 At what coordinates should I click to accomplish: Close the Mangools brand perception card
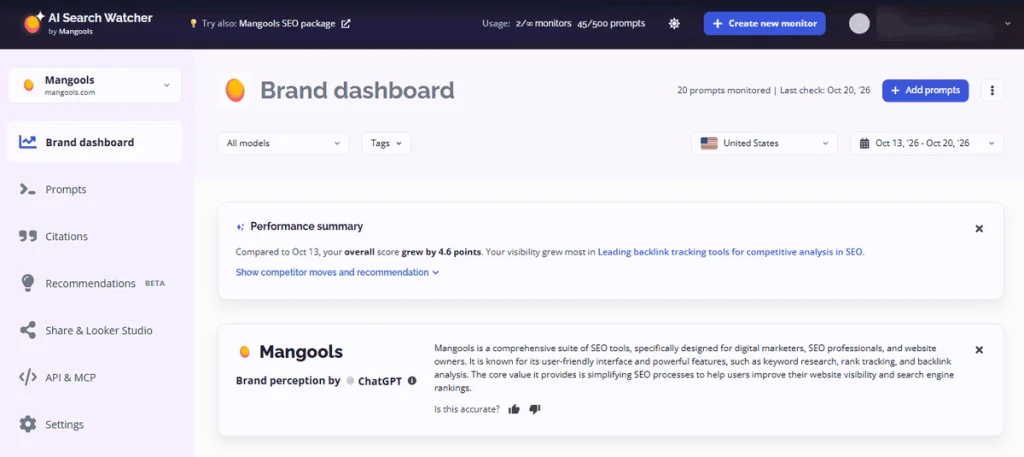click(979, 350)
